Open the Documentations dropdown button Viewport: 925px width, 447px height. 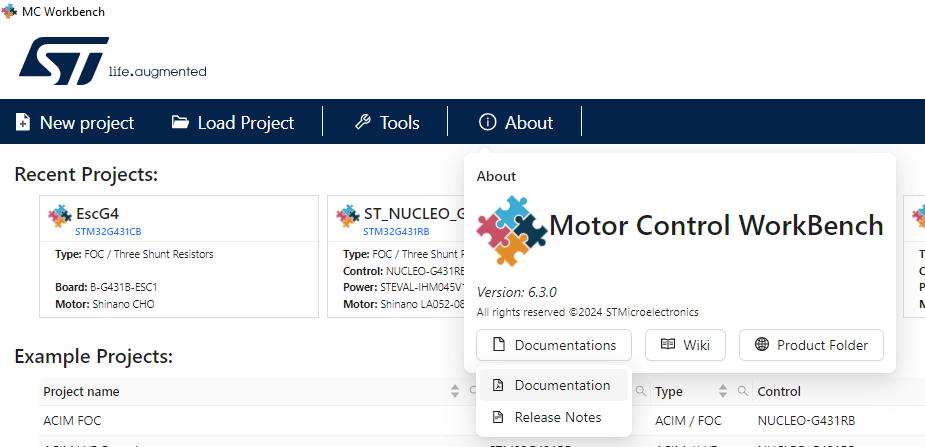click(x=554, y=345)
